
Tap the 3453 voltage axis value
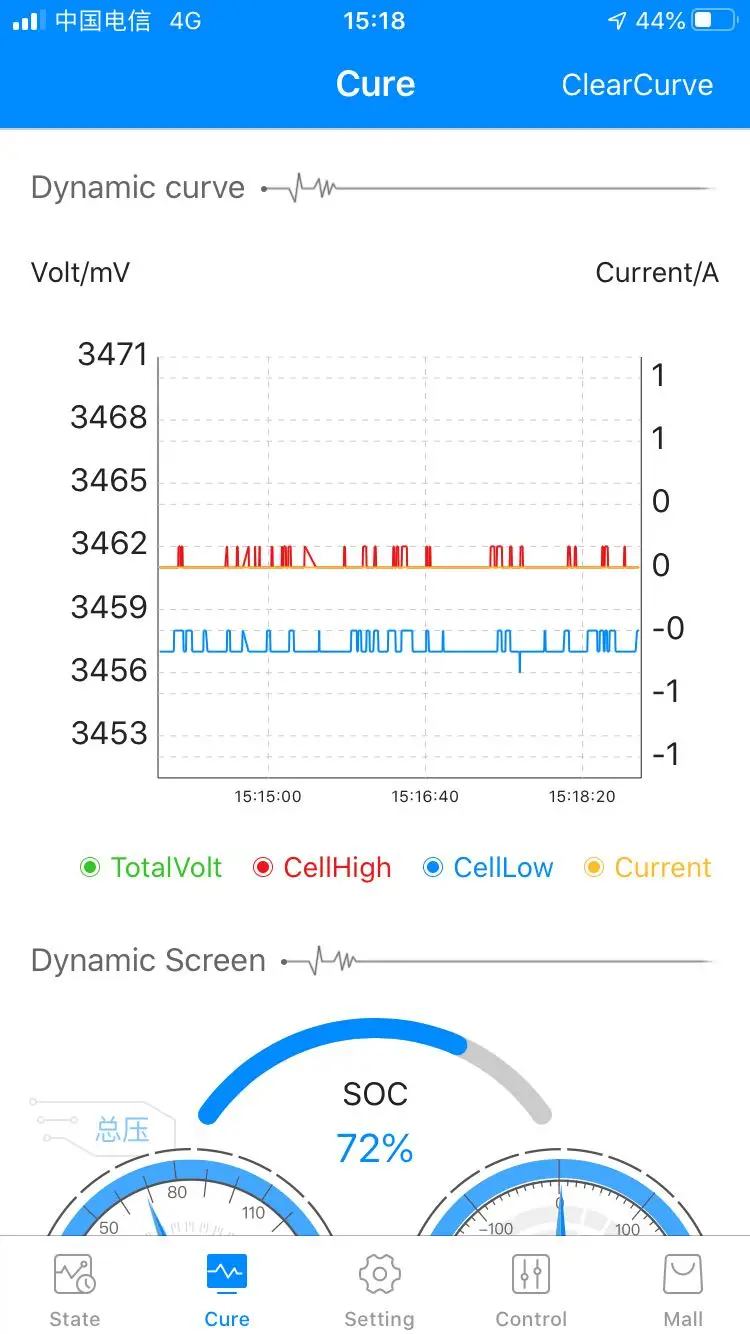click(109, 734)
